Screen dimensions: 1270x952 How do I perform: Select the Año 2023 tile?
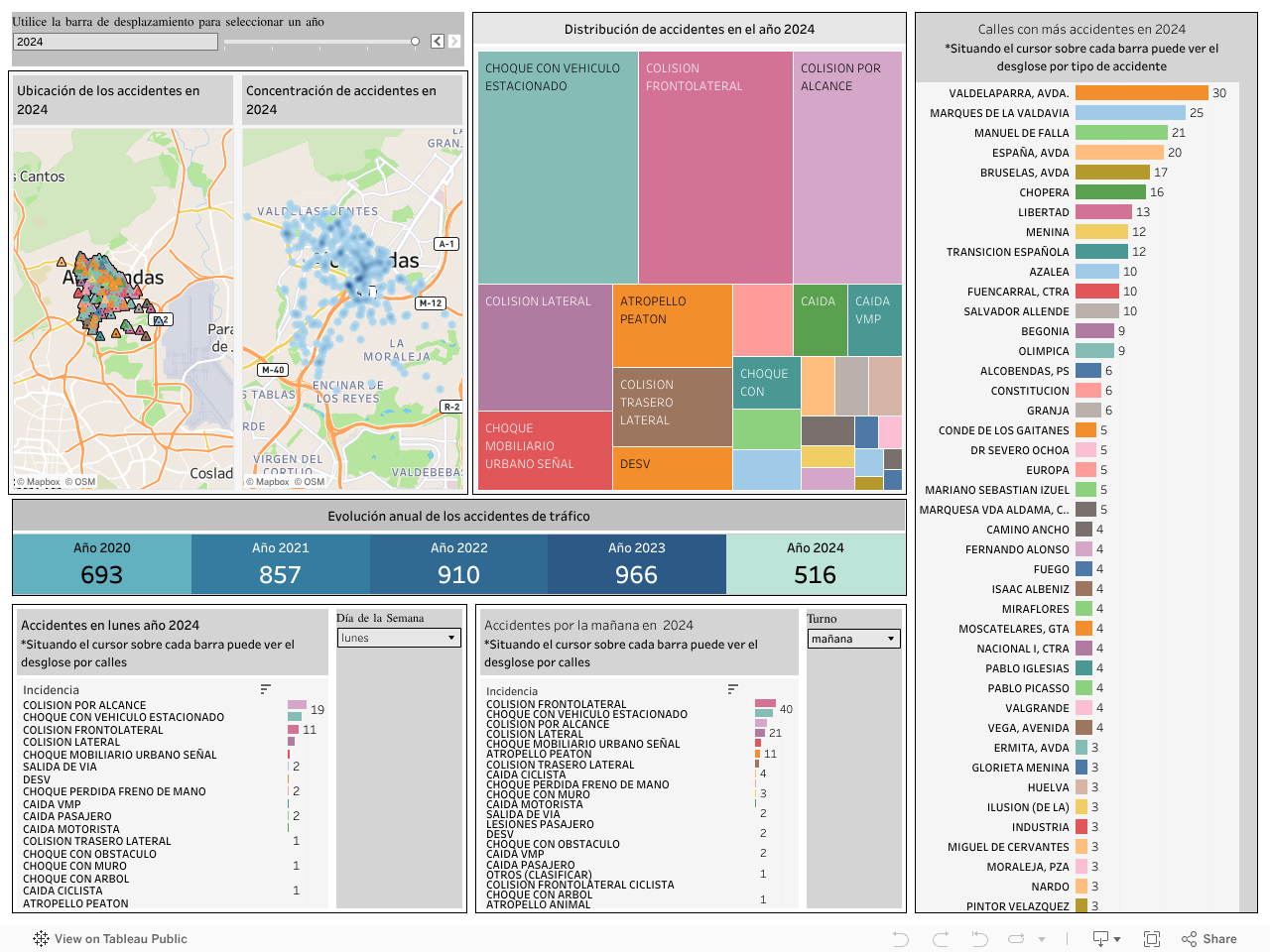[636, 563]
